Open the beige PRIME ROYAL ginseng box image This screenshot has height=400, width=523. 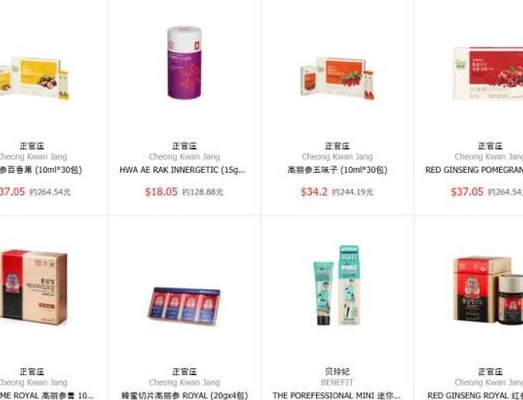[33, 288]
